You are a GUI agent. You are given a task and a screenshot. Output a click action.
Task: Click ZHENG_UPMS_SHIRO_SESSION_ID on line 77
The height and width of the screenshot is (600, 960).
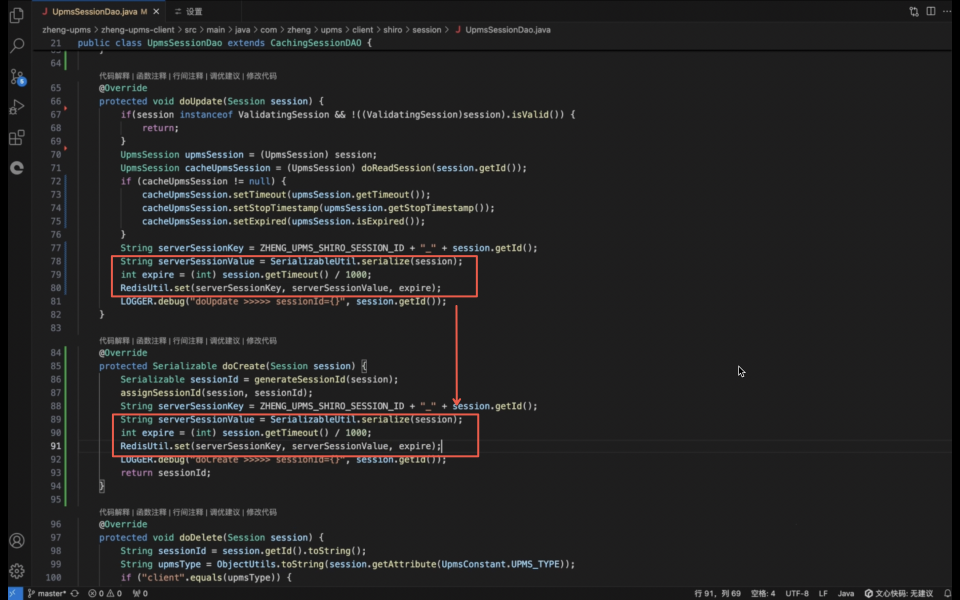(332, 248)
